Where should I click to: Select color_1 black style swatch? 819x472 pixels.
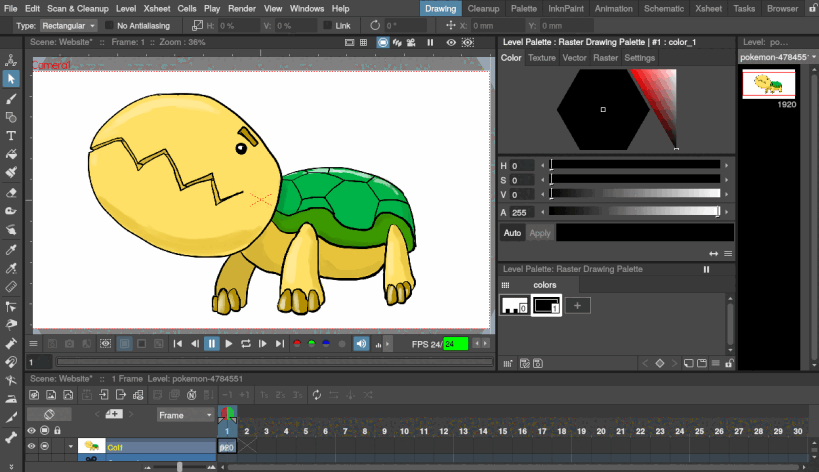point(546,305)
